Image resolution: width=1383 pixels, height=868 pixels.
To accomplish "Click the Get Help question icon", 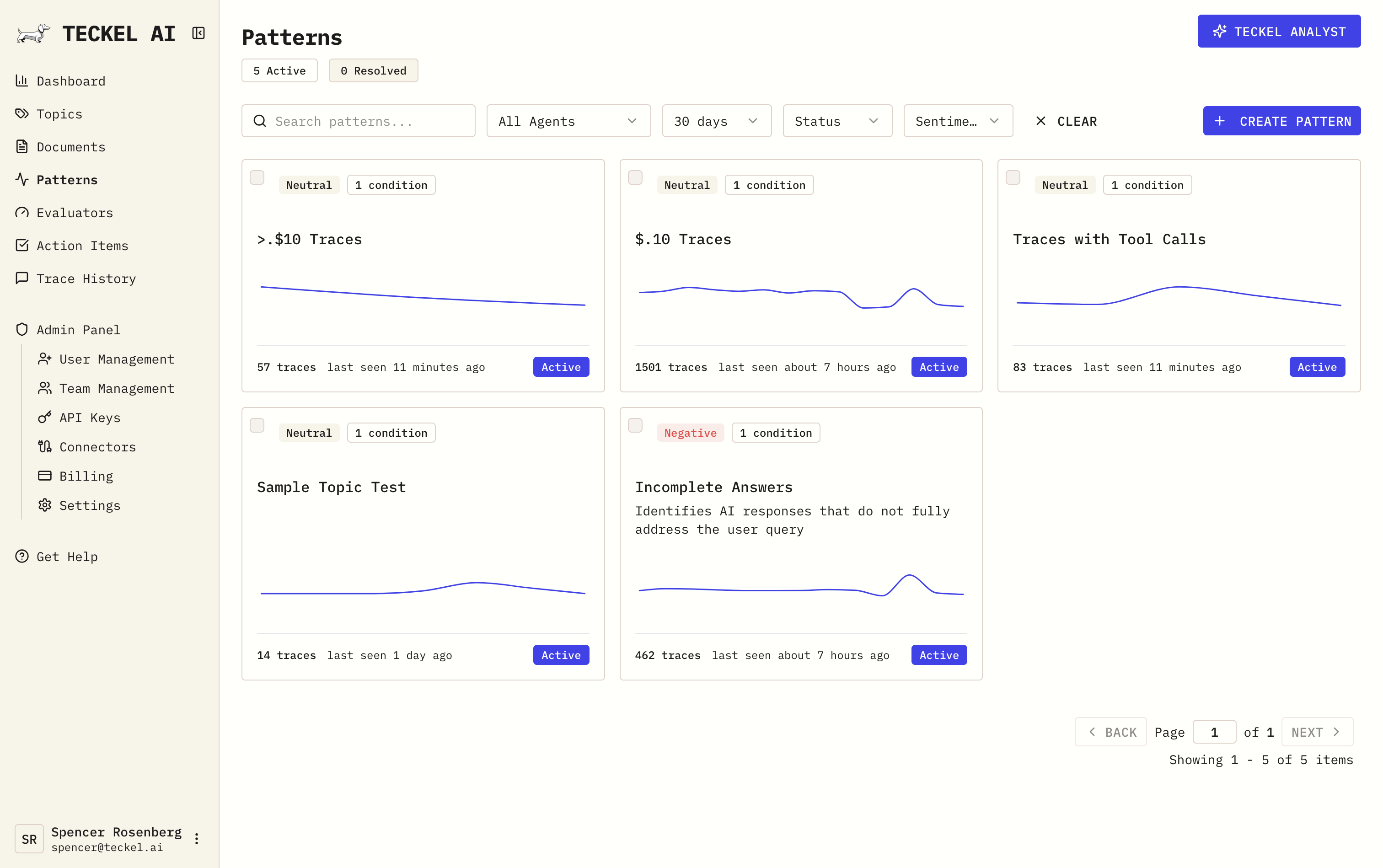I will (22, 556).
